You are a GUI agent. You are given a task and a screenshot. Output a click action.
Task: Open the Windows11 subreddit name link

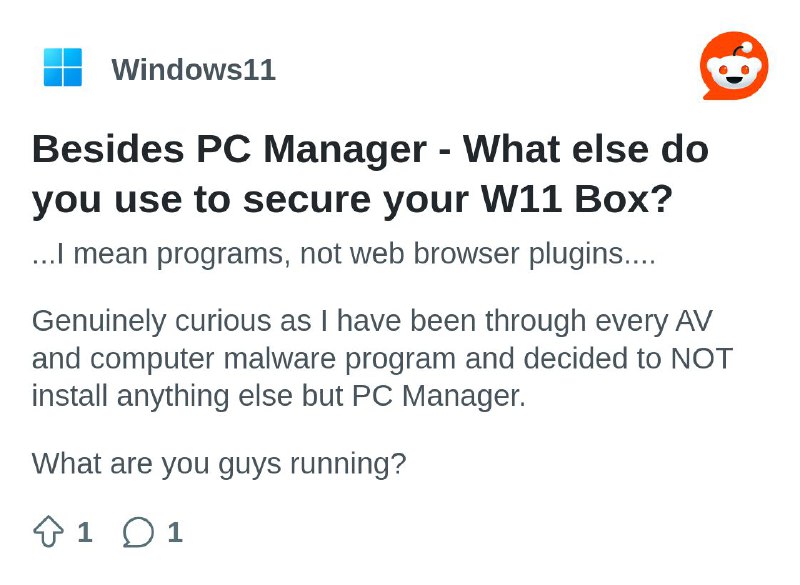[x=193, y=69]
